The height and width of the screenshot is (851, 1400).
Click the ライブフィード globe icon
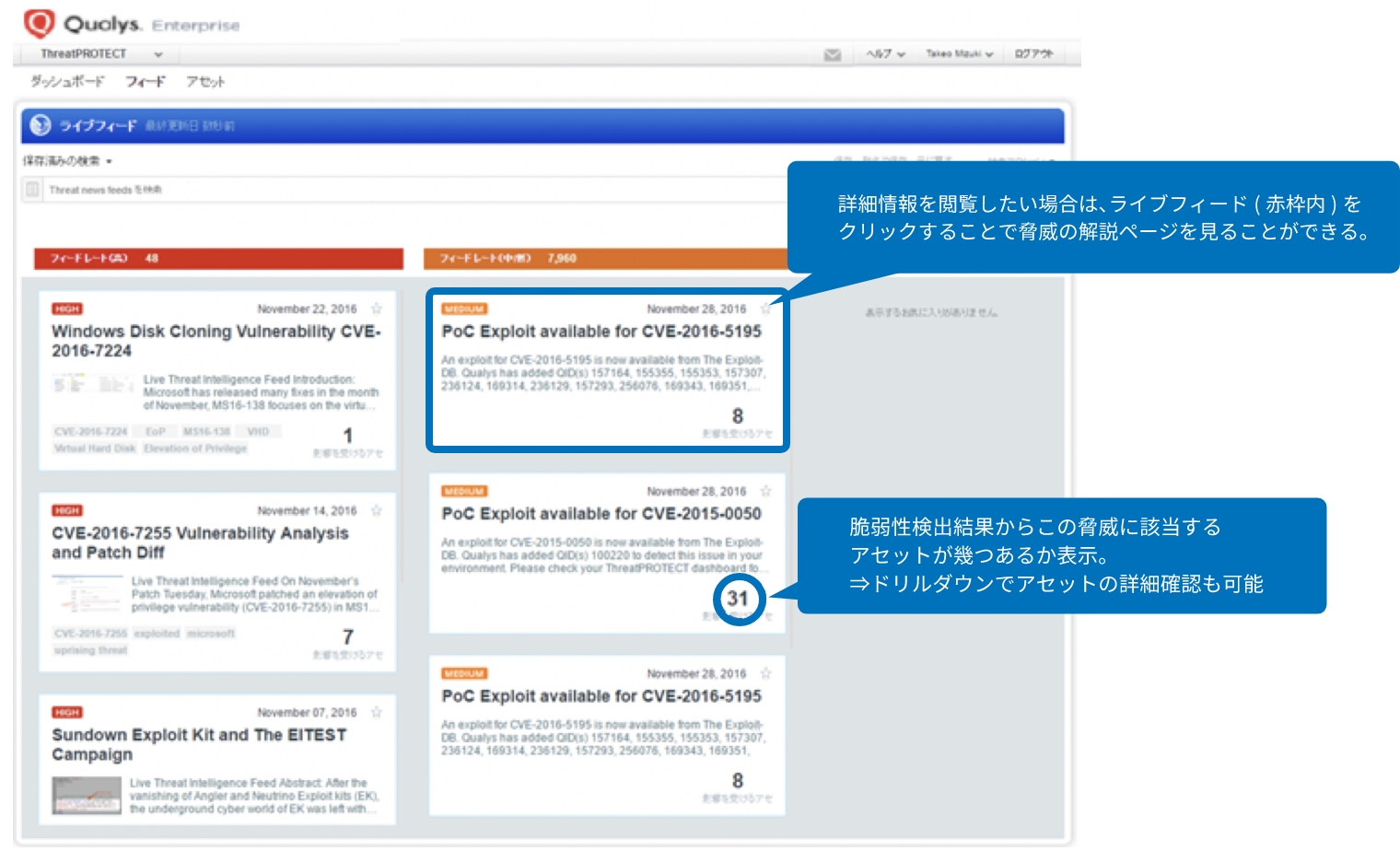pos(41,125)
